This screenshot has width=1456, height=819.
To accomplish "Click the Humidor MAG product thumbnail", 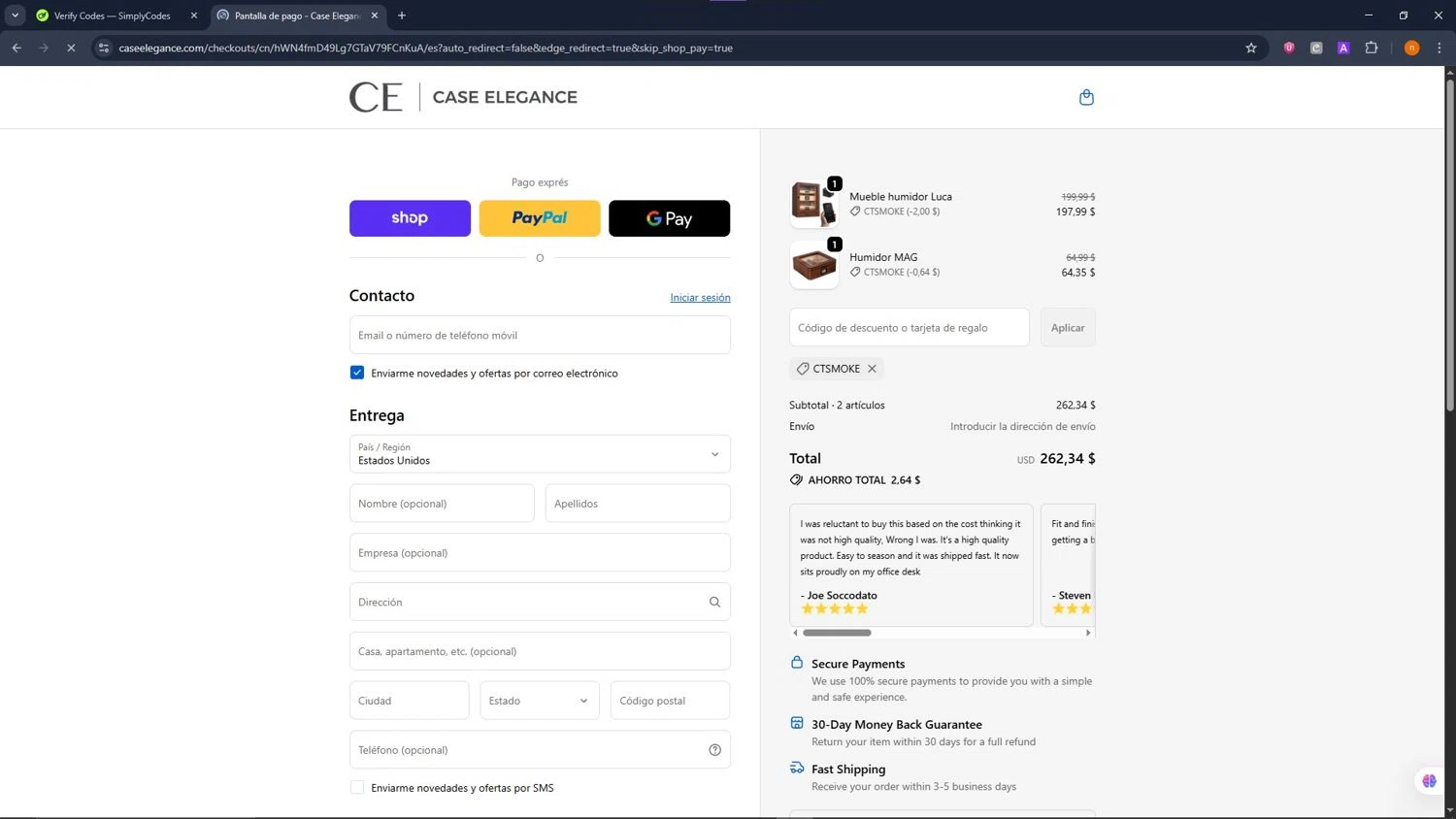I will (x=814, y=265).
